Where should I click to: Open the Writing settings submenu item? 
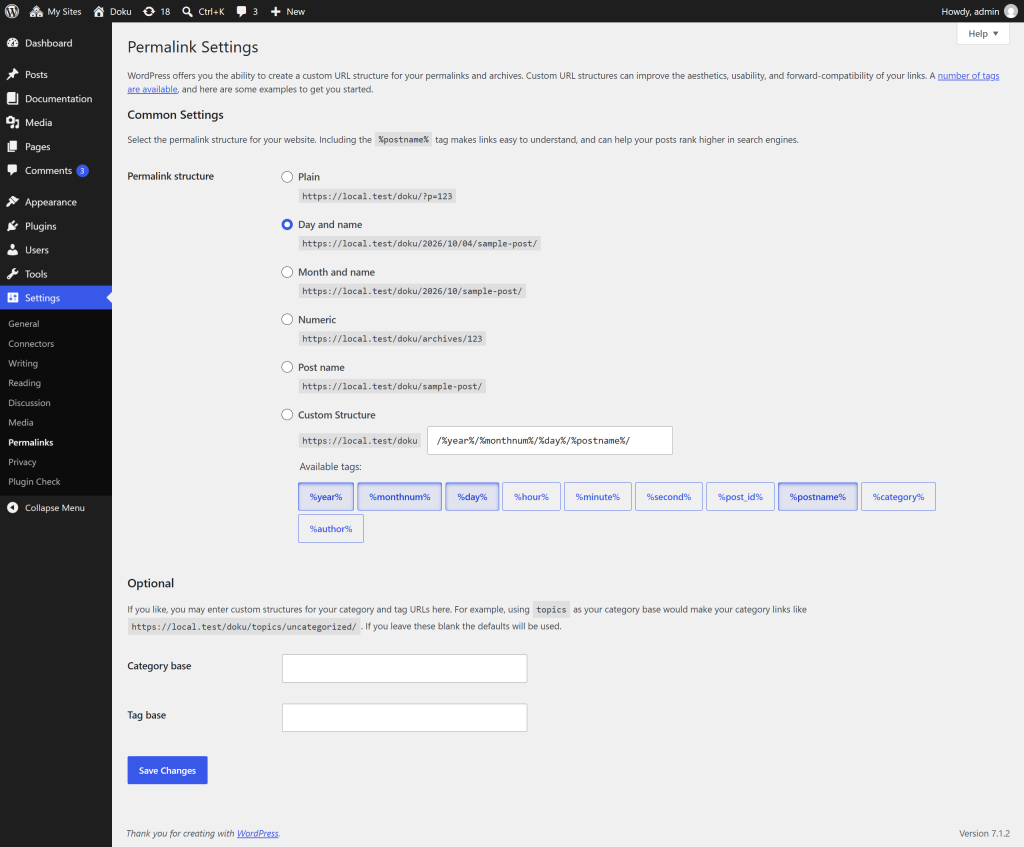pyautogui.click(x=23, y=363)
